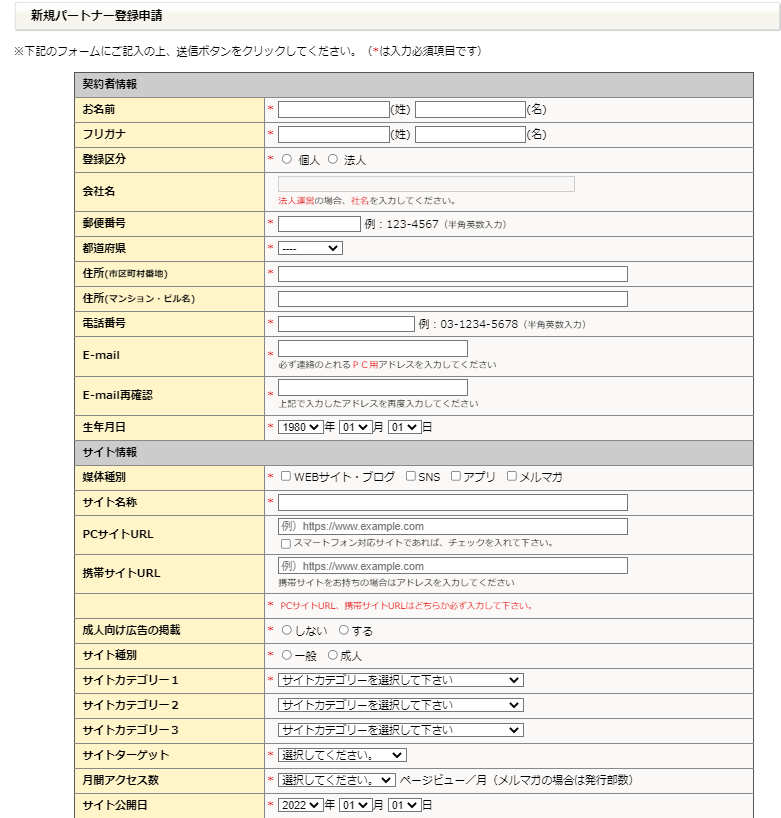Select the 個人 registration type radio button
The height and width of the screenshot is (818, 781).
tap(287, 160)
